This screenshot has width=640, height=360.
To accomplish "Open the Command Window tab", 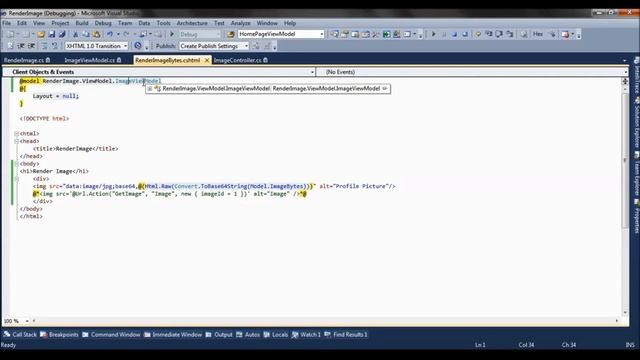I will tap(111, 335).
